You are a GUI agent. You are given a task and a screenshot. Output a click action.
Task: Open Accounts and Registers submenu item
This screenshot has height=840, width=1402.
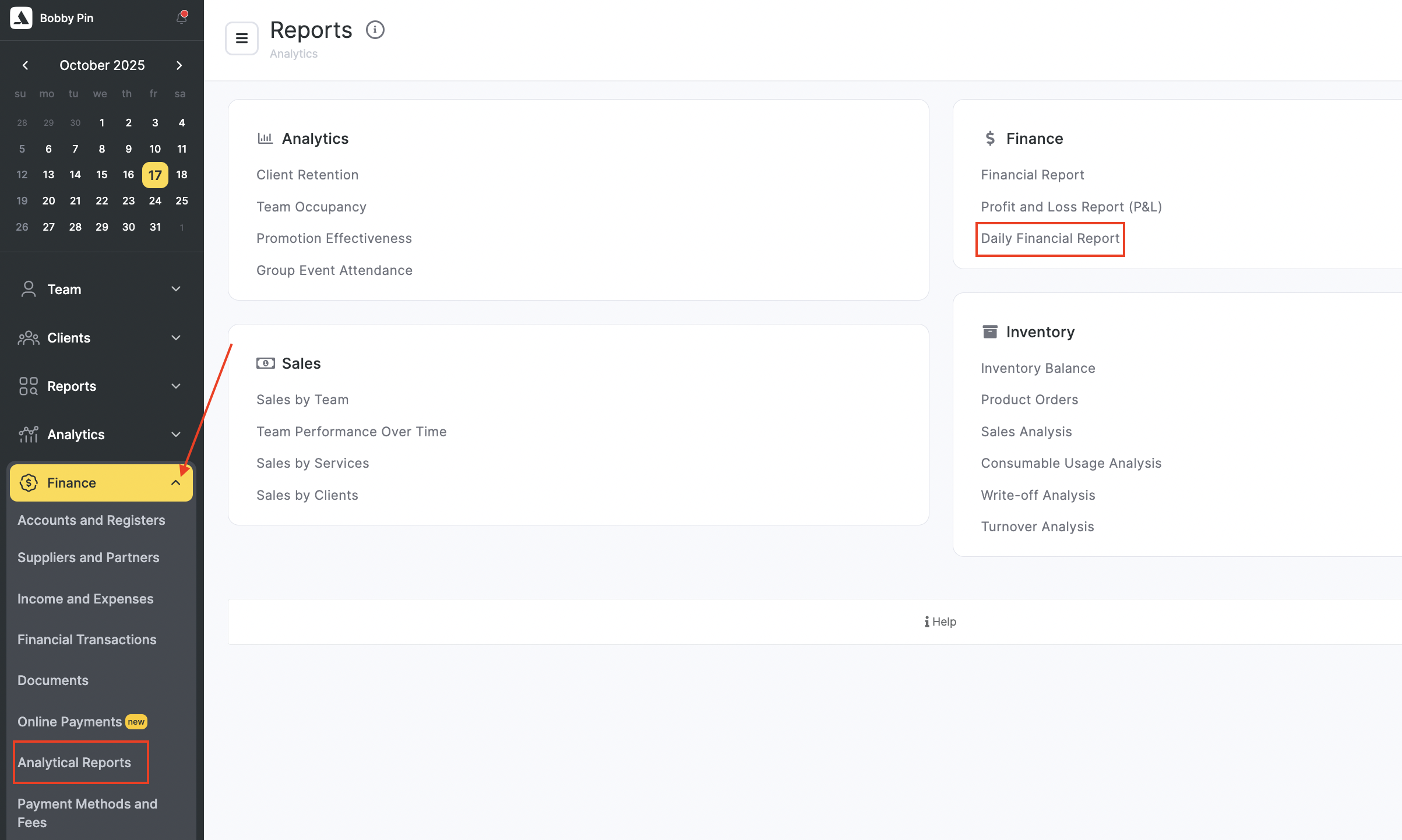point(91,520)
